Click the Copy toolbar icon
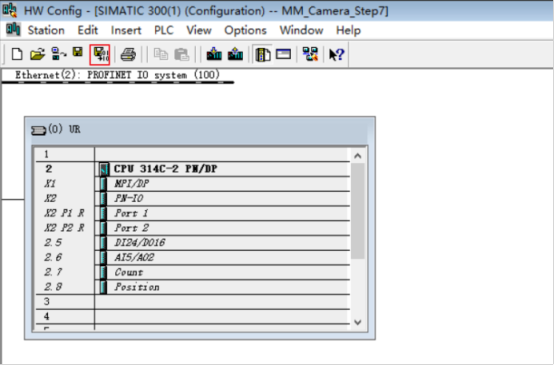 [161, 54]
